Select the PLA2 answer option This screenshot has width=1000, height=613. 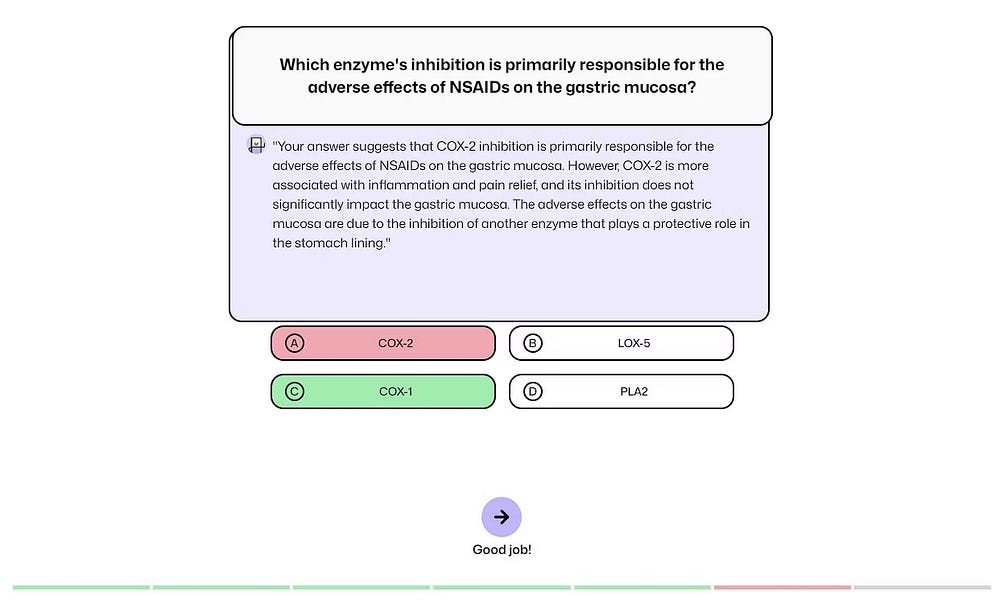tap(633, 392)
